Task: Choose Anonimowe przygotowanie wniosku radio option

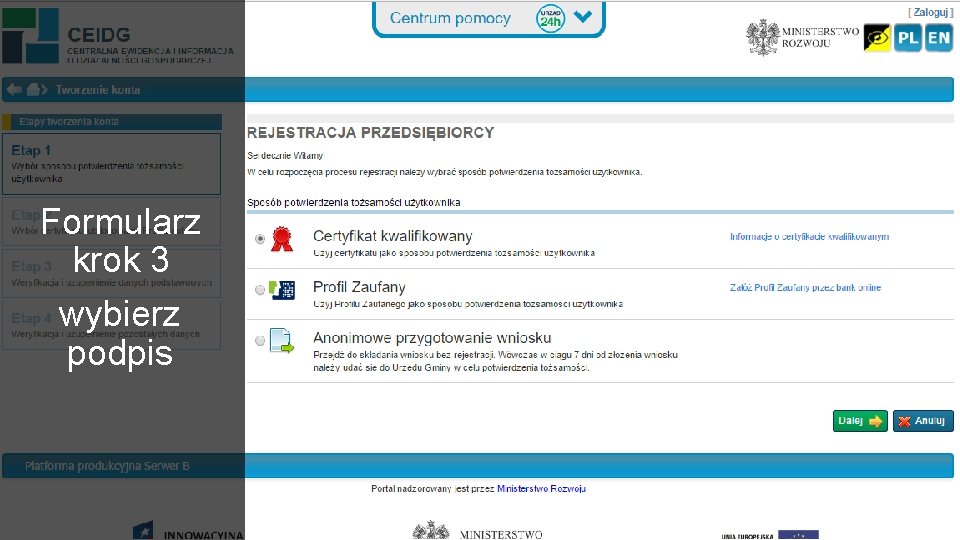Action: point(260,340)
